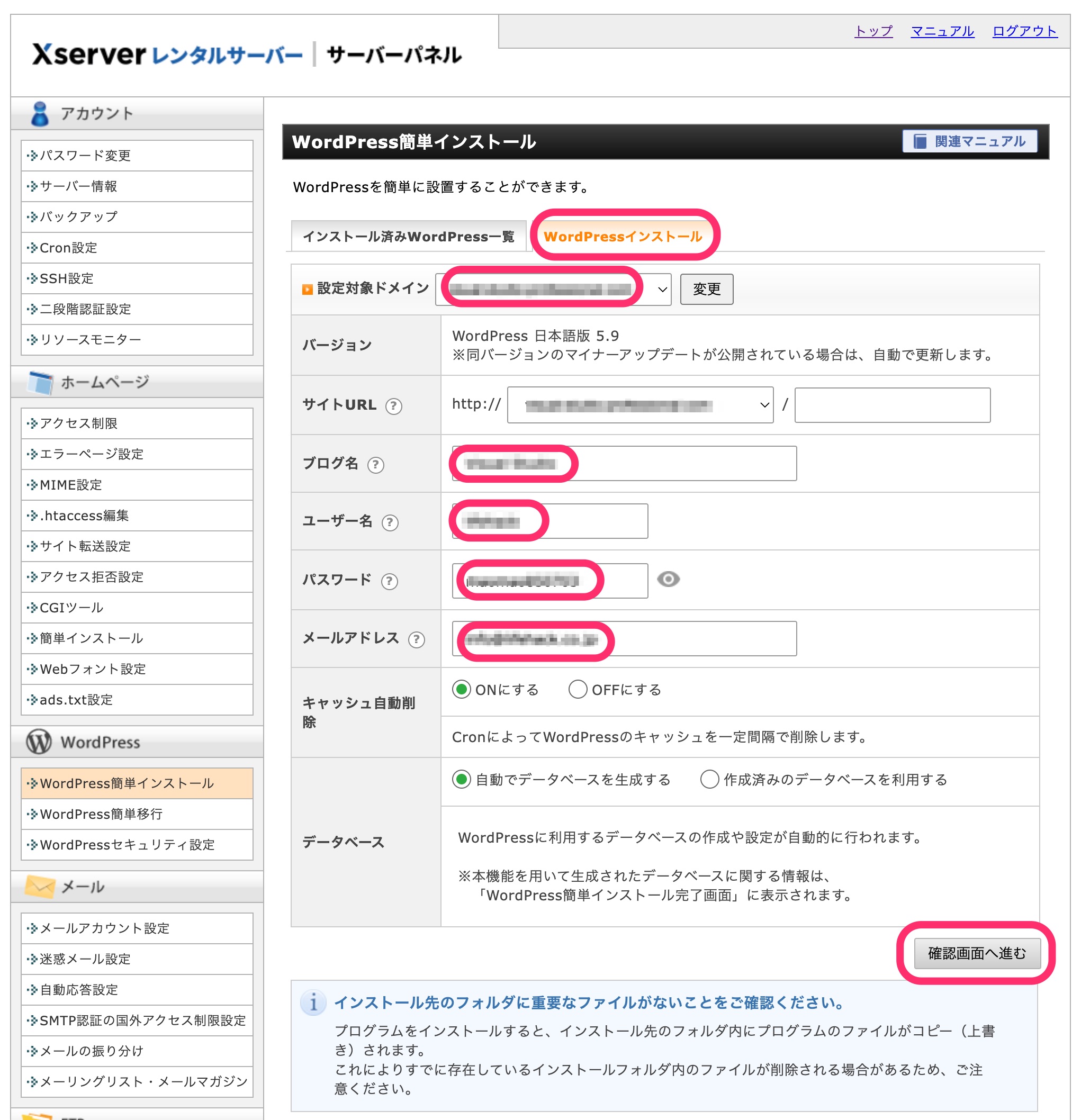The height and width of the screenshot is (1120, 1081).
Task: Open .htaccess編集 in sidebar
Action: tap(137, 516)
